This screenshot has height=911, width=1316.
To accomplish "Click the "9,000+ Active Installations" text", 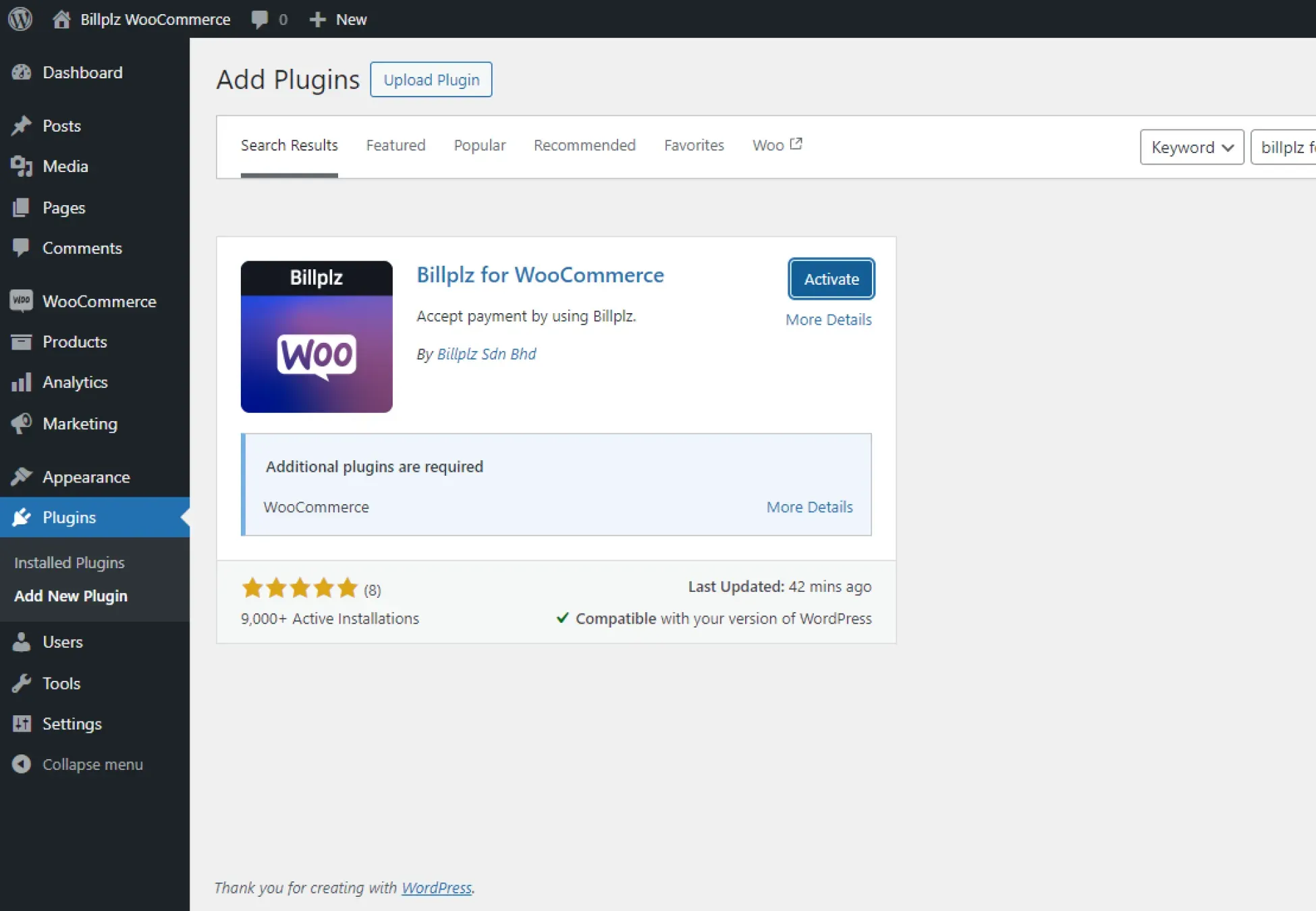I will 330,619.
